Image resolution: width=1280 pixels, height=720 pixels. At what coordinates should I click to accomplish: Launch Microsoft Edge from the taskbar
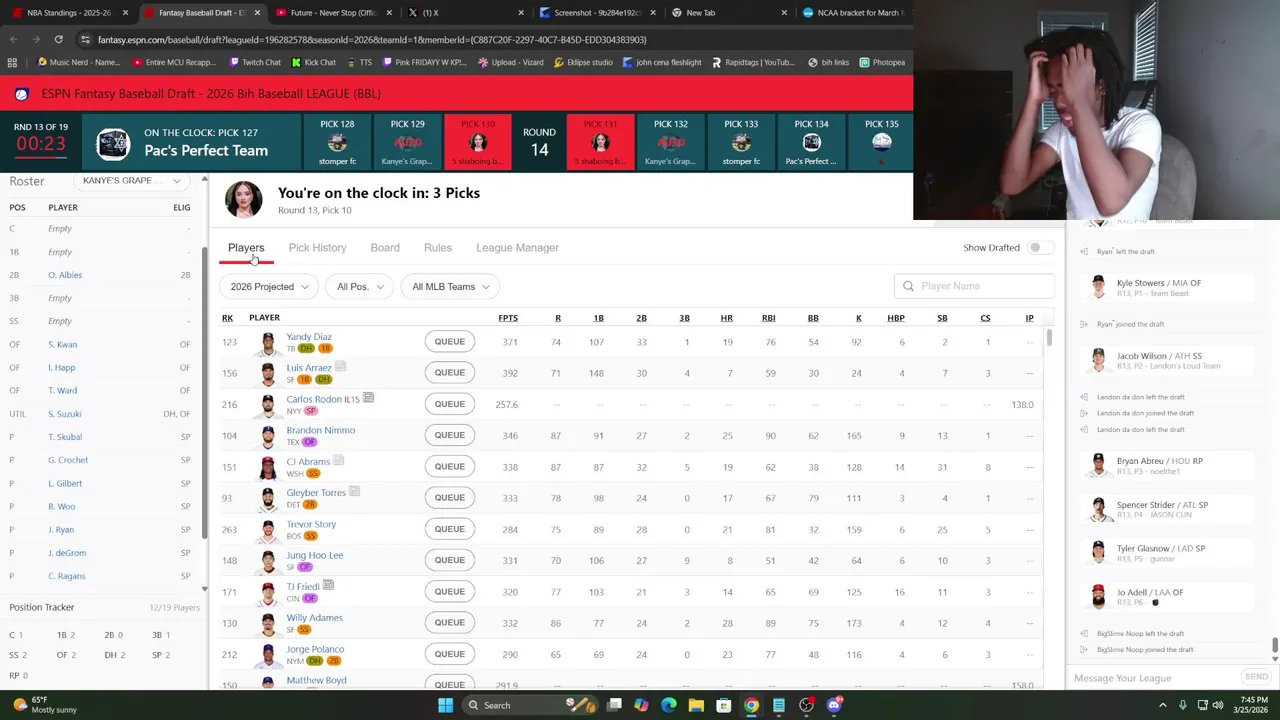[668, 705]
